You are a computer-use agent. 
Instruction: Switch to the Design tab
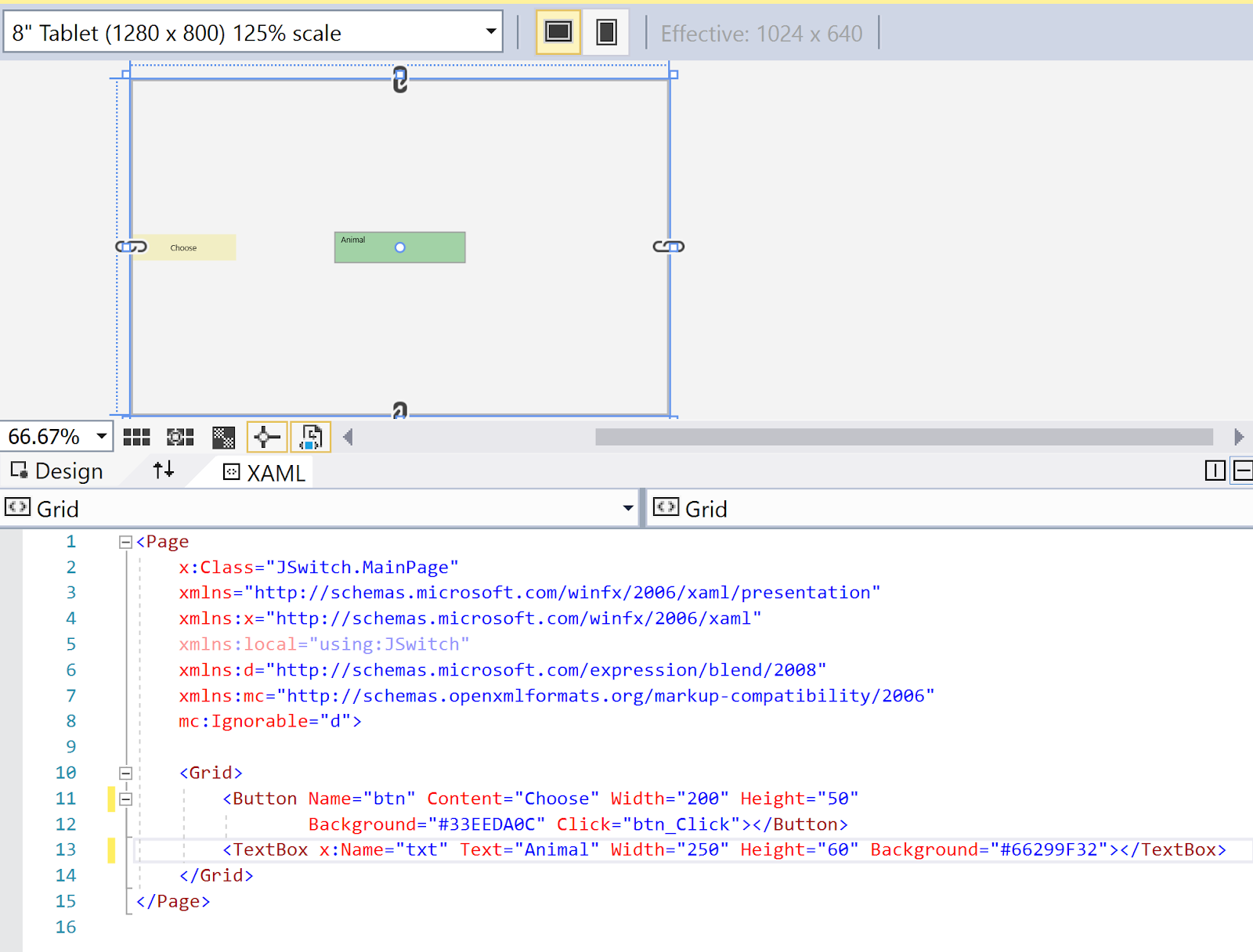pos(57,471)
